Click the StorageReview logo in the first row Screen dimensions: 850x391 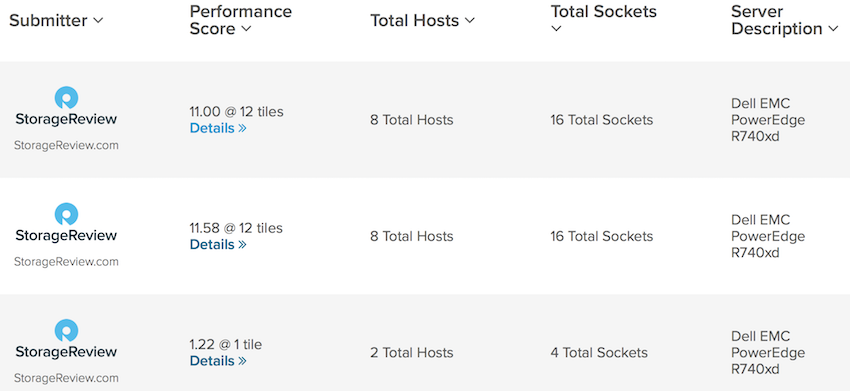pyautogui.click(x=66, y=106)
